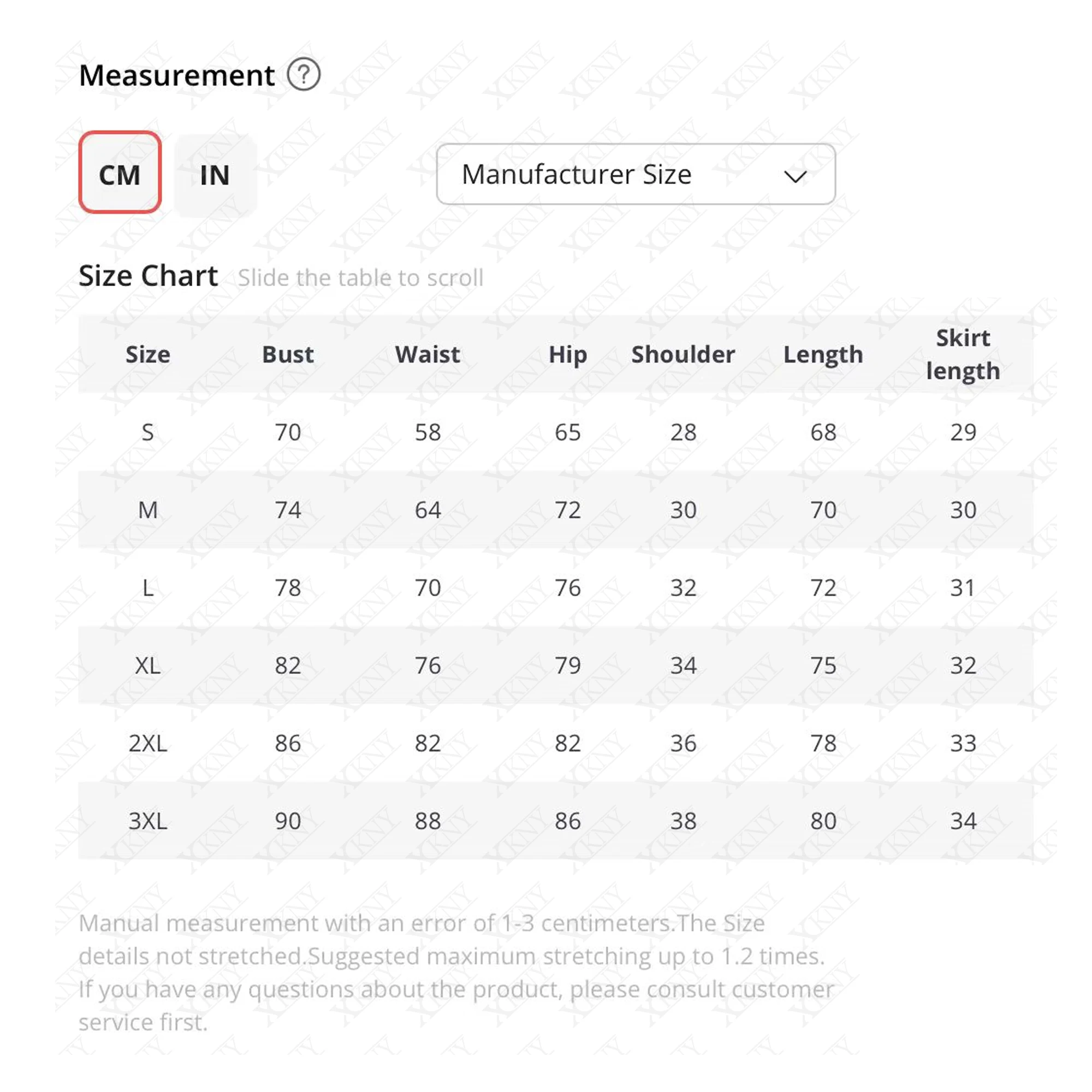
Task: Select the L size row label
Action: click(x=148, y=588)
